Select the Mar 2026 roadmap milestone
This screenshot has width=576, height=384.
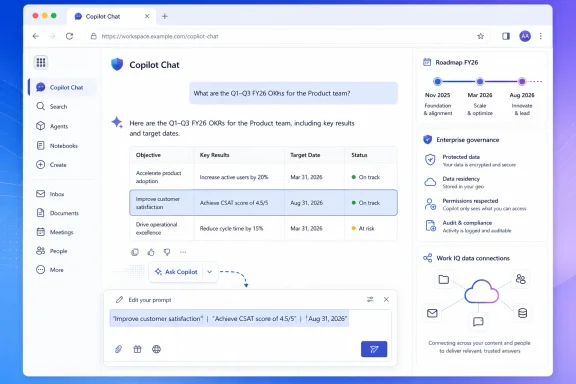tap(480, 82)
